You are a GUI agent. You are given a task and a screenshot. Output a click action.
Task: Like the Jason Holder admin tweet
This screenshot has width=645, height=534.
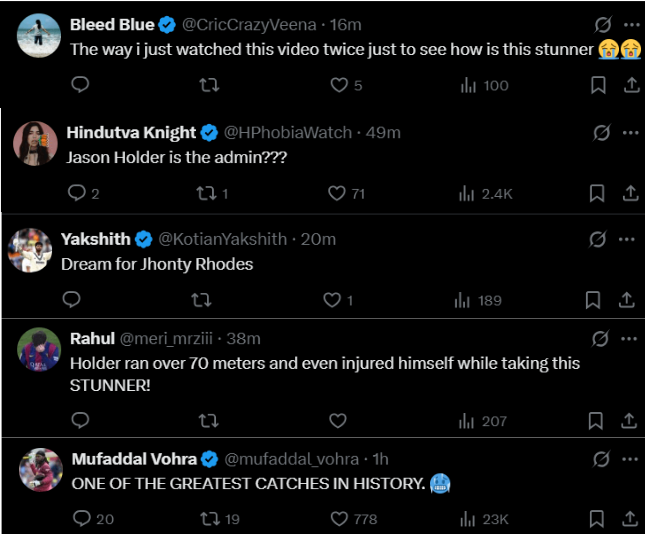pyautogui.click(x=337, y=193)
